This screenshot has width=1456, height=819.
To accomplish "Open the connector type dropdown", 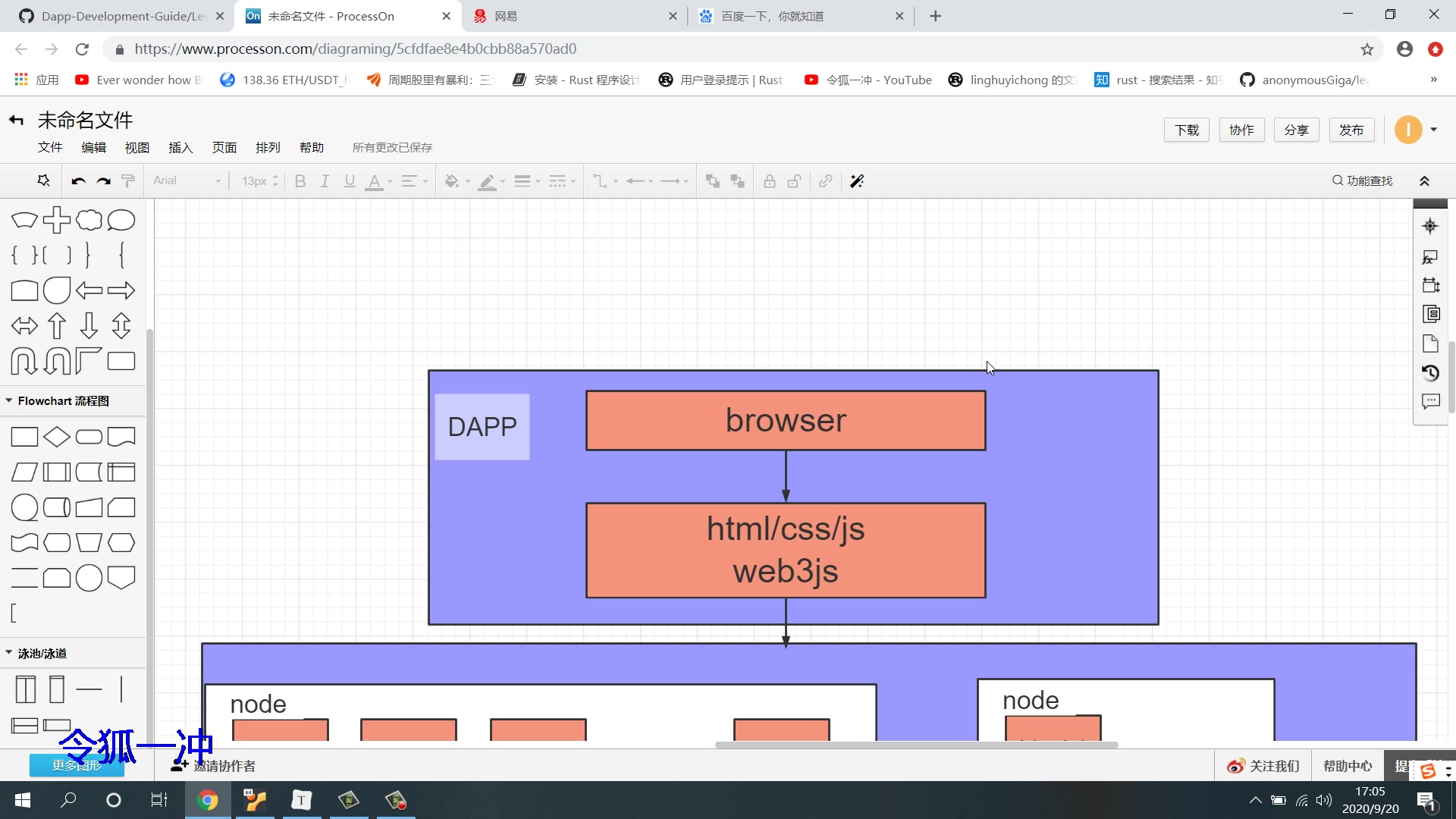I will pyautogui.click(x=605, y=181).
